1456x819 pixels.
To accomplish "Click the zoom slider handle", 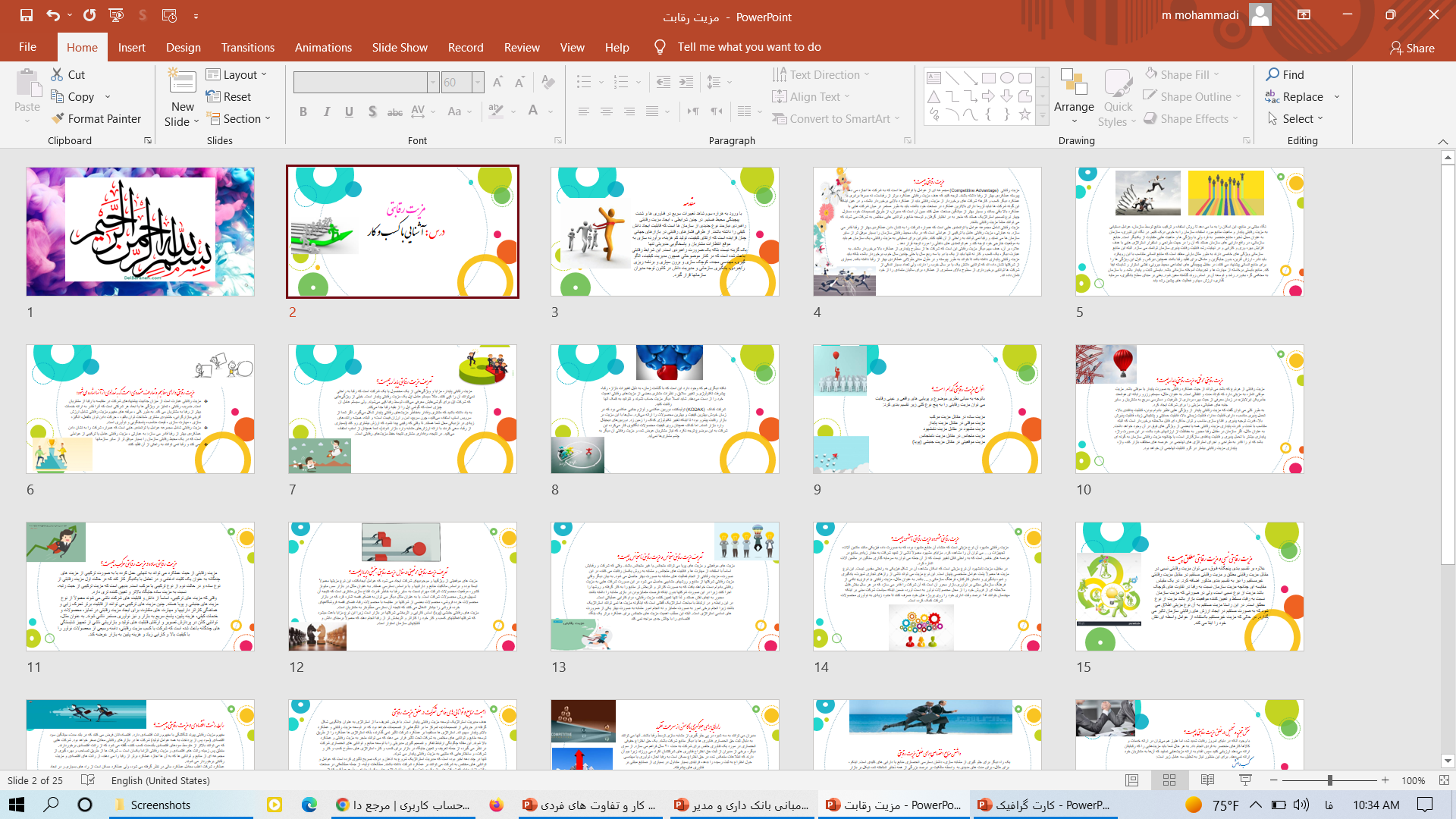I will coord(1329,780).
